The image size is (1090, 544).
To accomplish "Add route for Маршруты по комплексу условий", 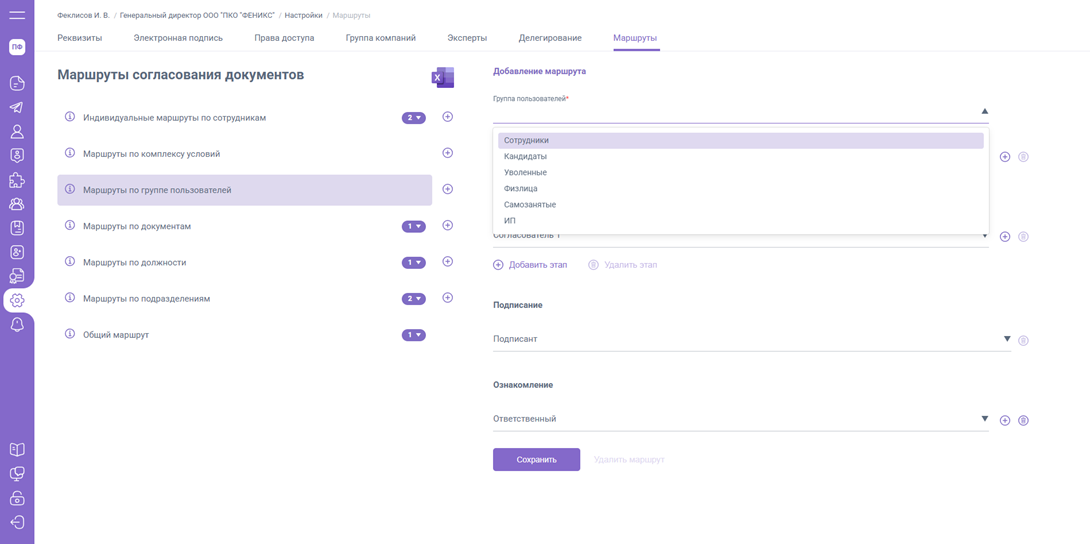I will pos(447,153).
